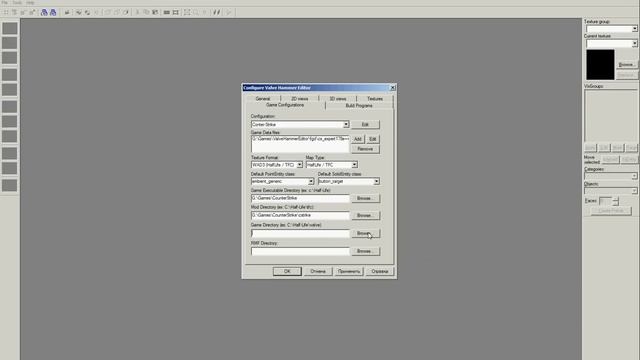The width and height of the screenshot is (640, 360).
Task: Click the black current texture preview
Action: click(600, 64)
